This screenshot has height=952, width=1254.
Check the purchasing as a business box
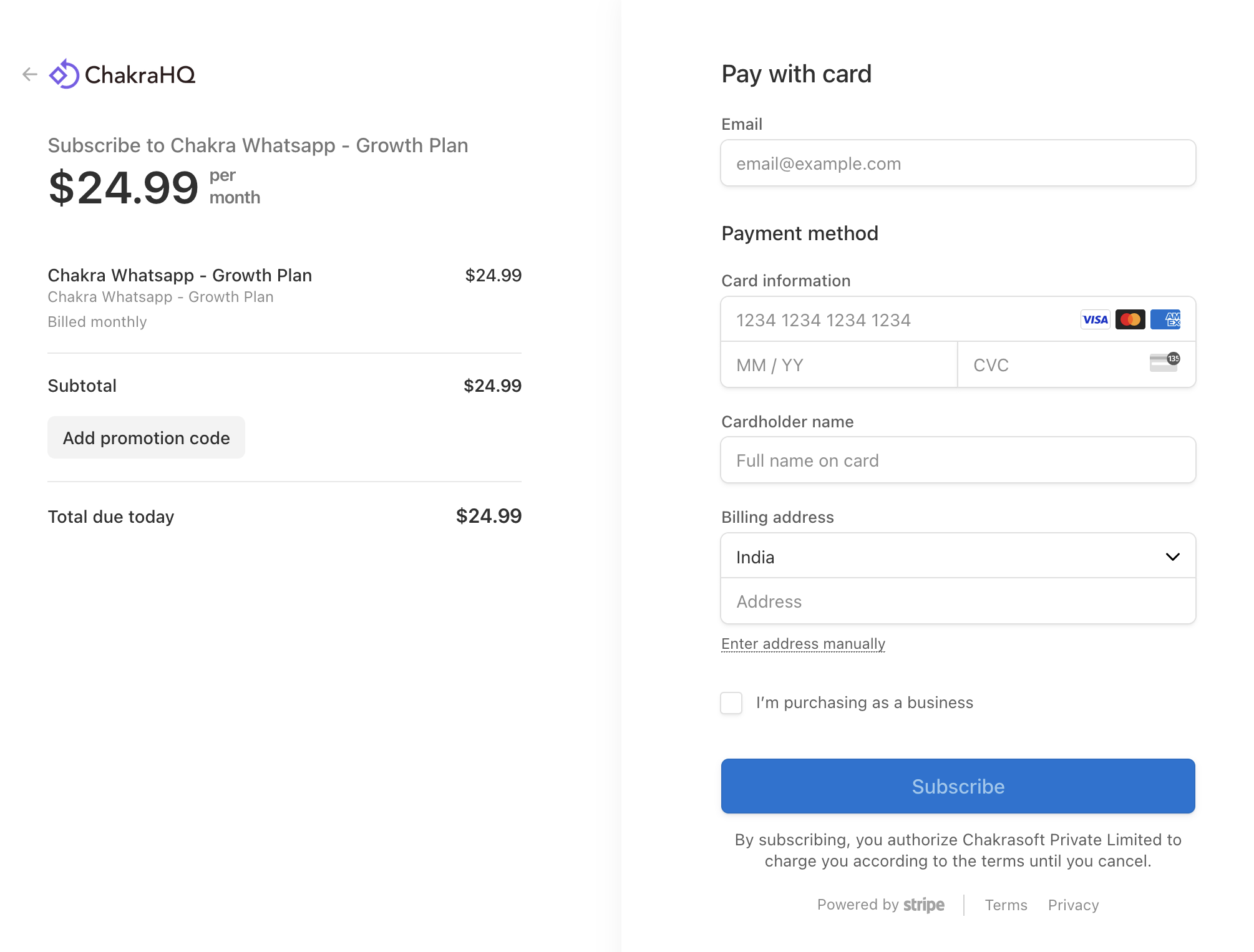click(731, 702)
